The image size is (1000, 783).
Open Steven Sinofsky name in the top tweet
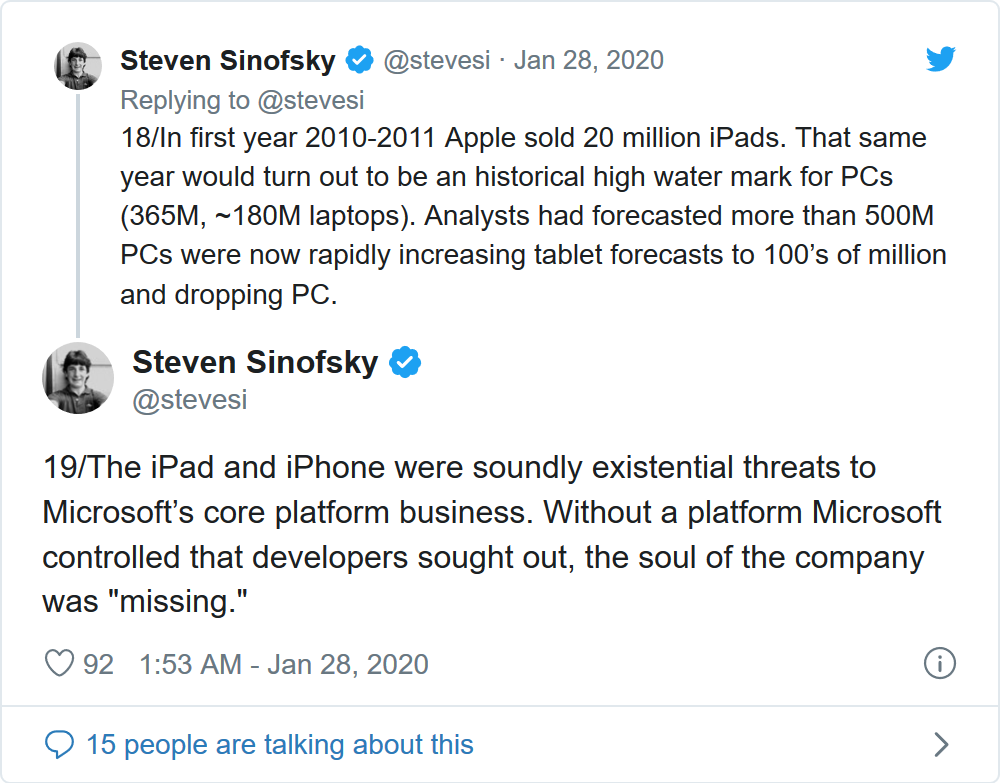228,60
